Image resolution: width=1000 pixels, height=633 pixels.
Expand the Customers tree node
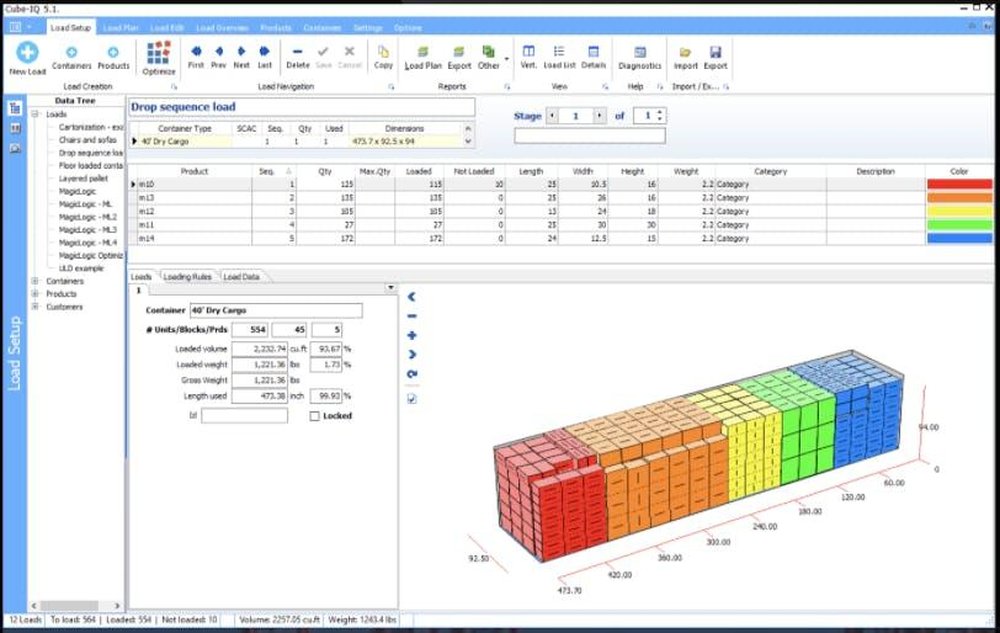(36, 307)
